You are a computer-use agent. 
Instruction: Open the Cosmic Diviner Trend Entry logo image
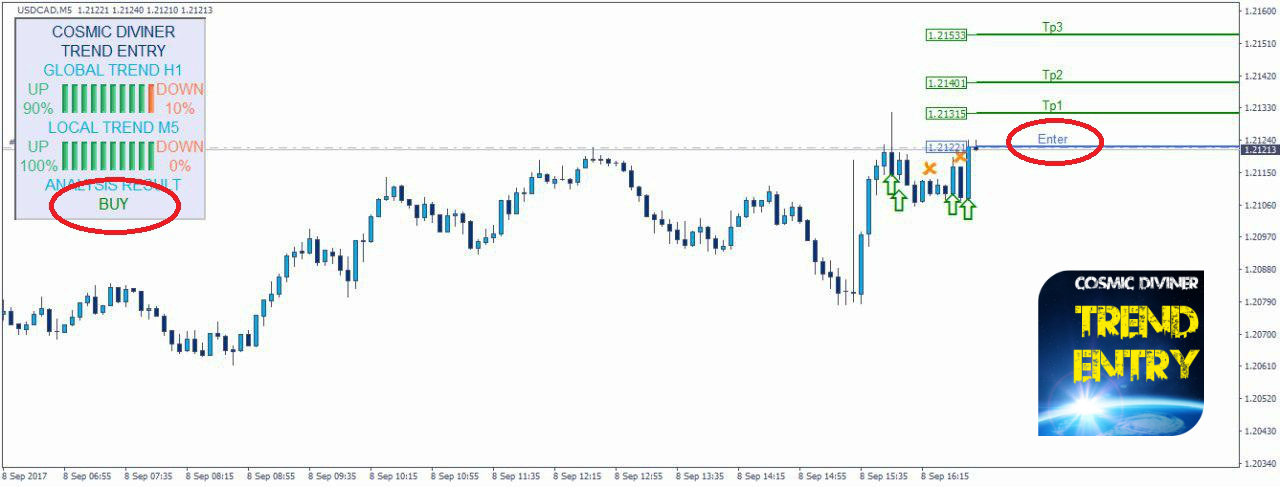1120,353
